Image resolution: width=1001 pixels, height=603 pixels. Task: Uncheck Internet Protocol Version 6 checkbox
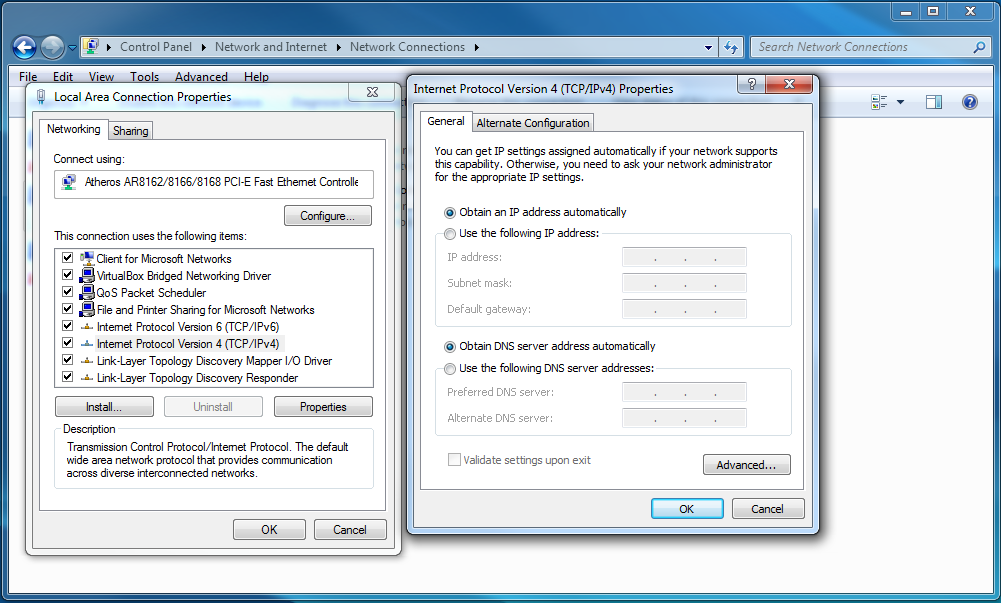[x=67, y=326]
